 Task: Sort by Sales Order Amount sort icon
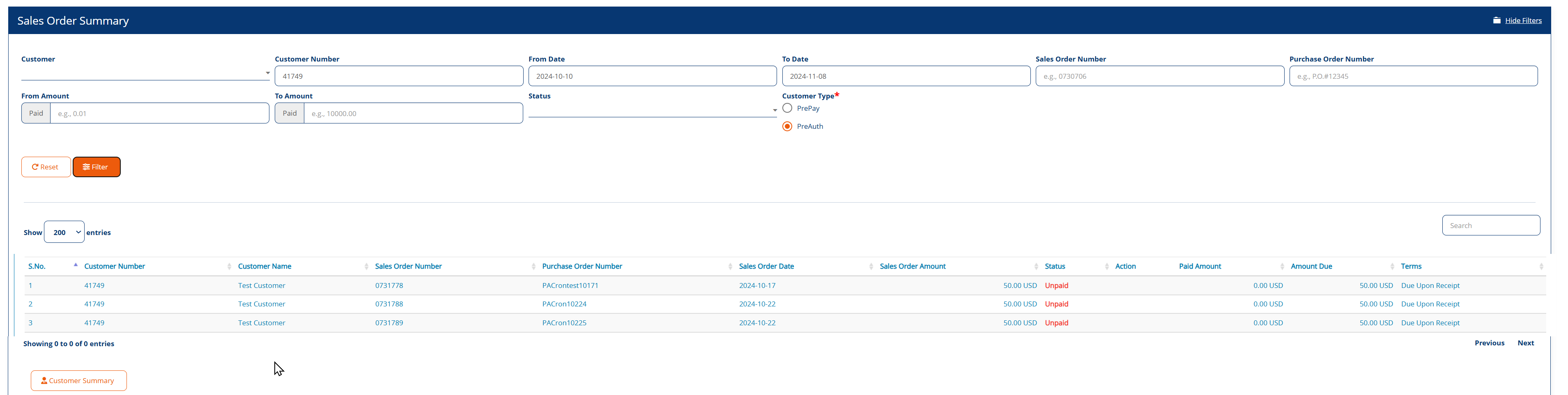click(1036, 267)
